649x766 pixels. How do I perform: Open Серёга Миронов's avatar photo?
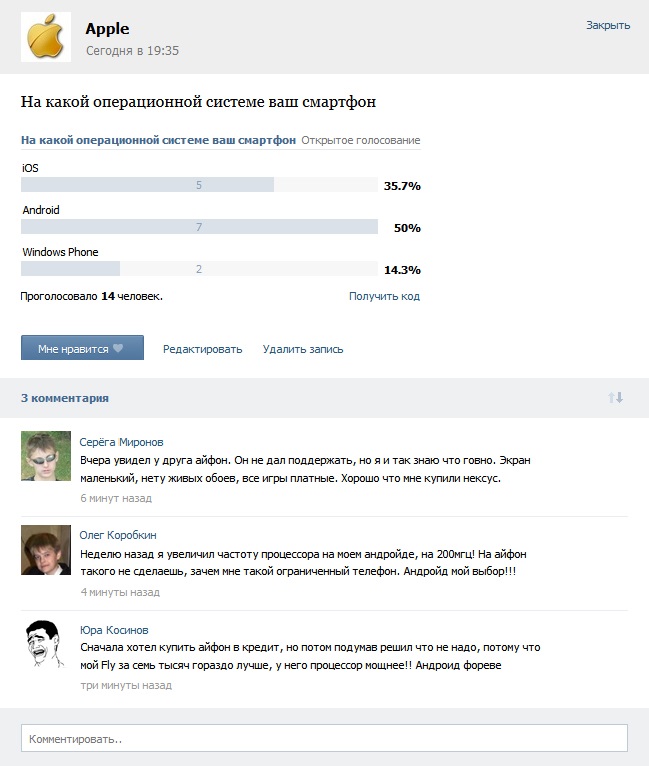click(x=46, y=456)
